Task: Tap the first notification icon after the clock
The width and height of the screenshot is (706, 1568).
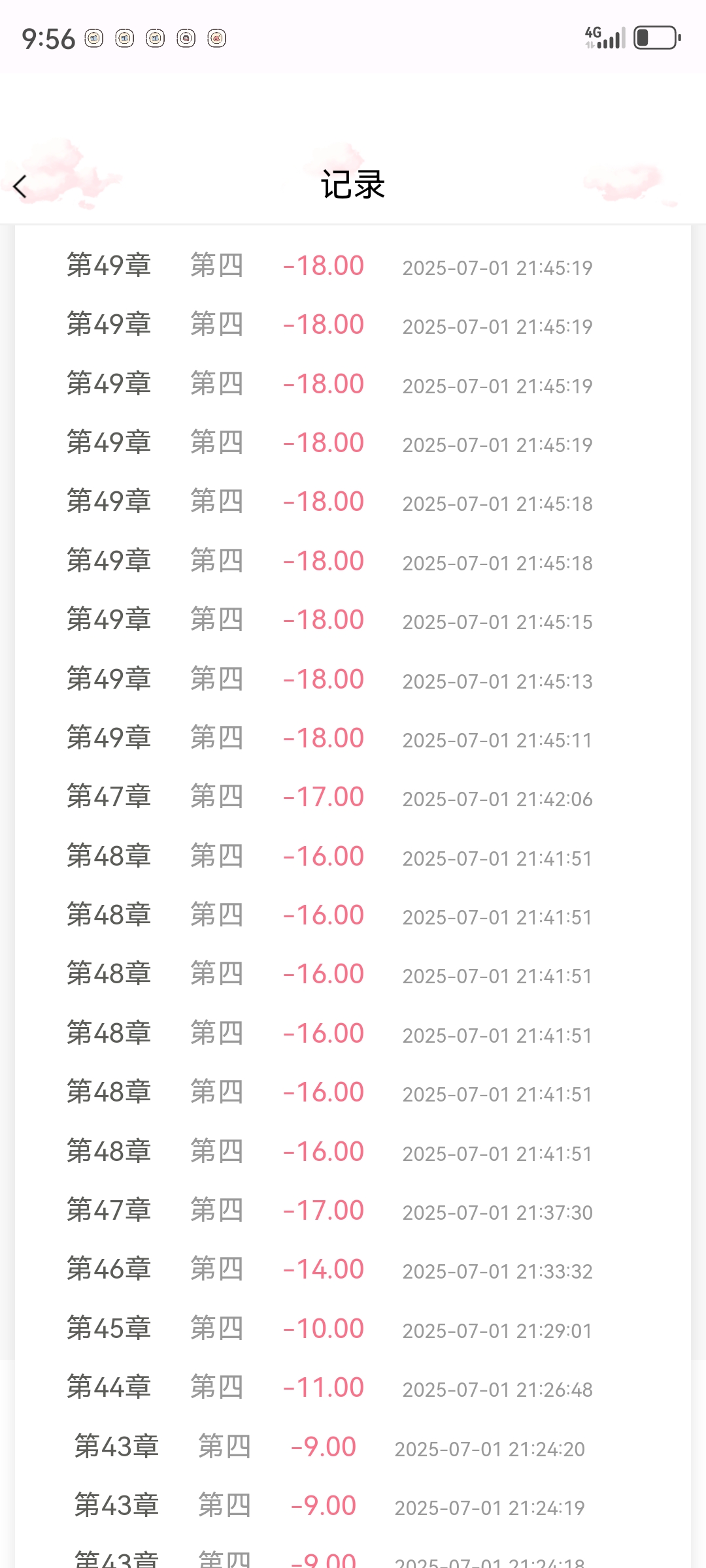Action: 94,39
